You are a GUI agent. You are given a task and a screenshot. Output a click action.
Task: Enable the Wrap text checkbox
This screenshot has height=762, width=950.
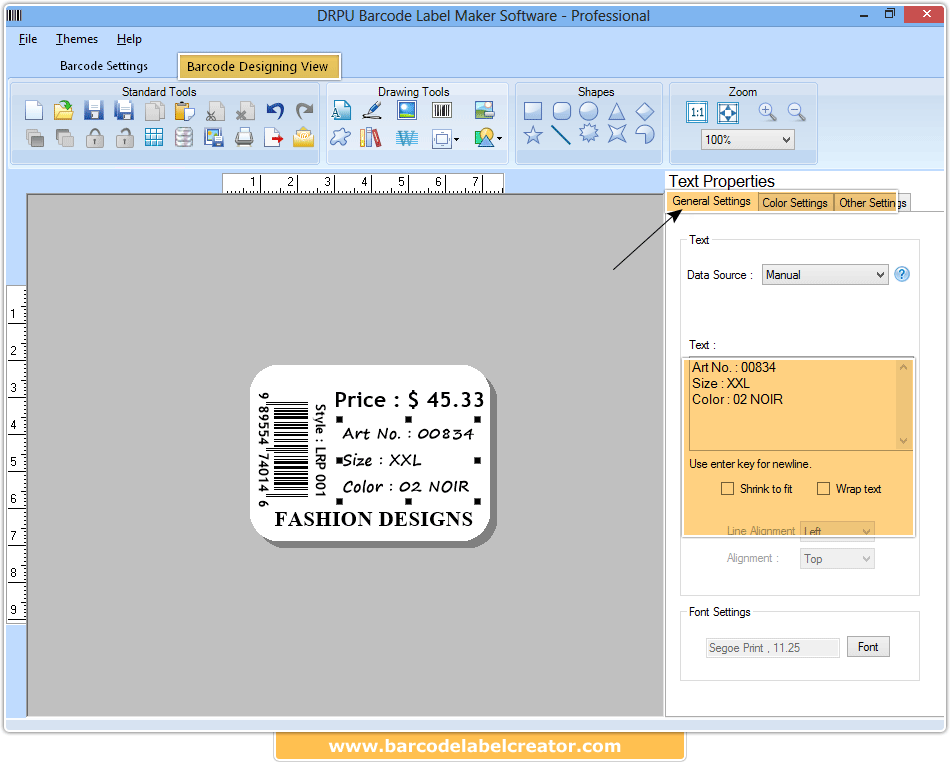point(823,489)
